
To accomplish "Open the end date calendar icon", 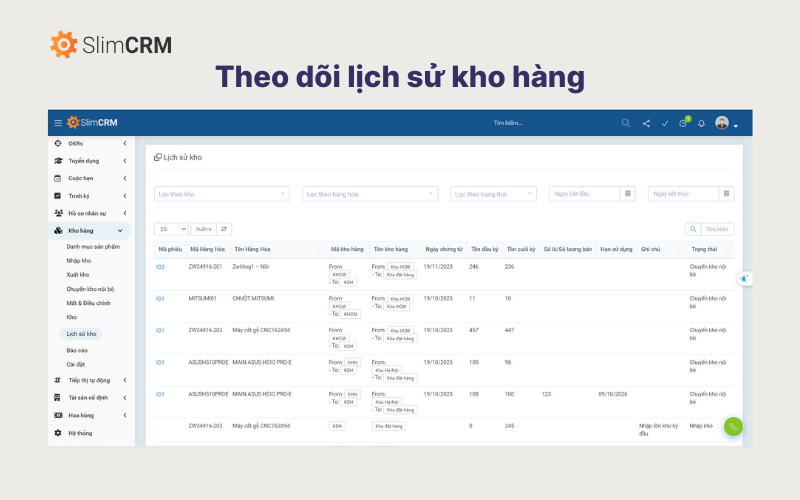I will (x=727, y=194).
